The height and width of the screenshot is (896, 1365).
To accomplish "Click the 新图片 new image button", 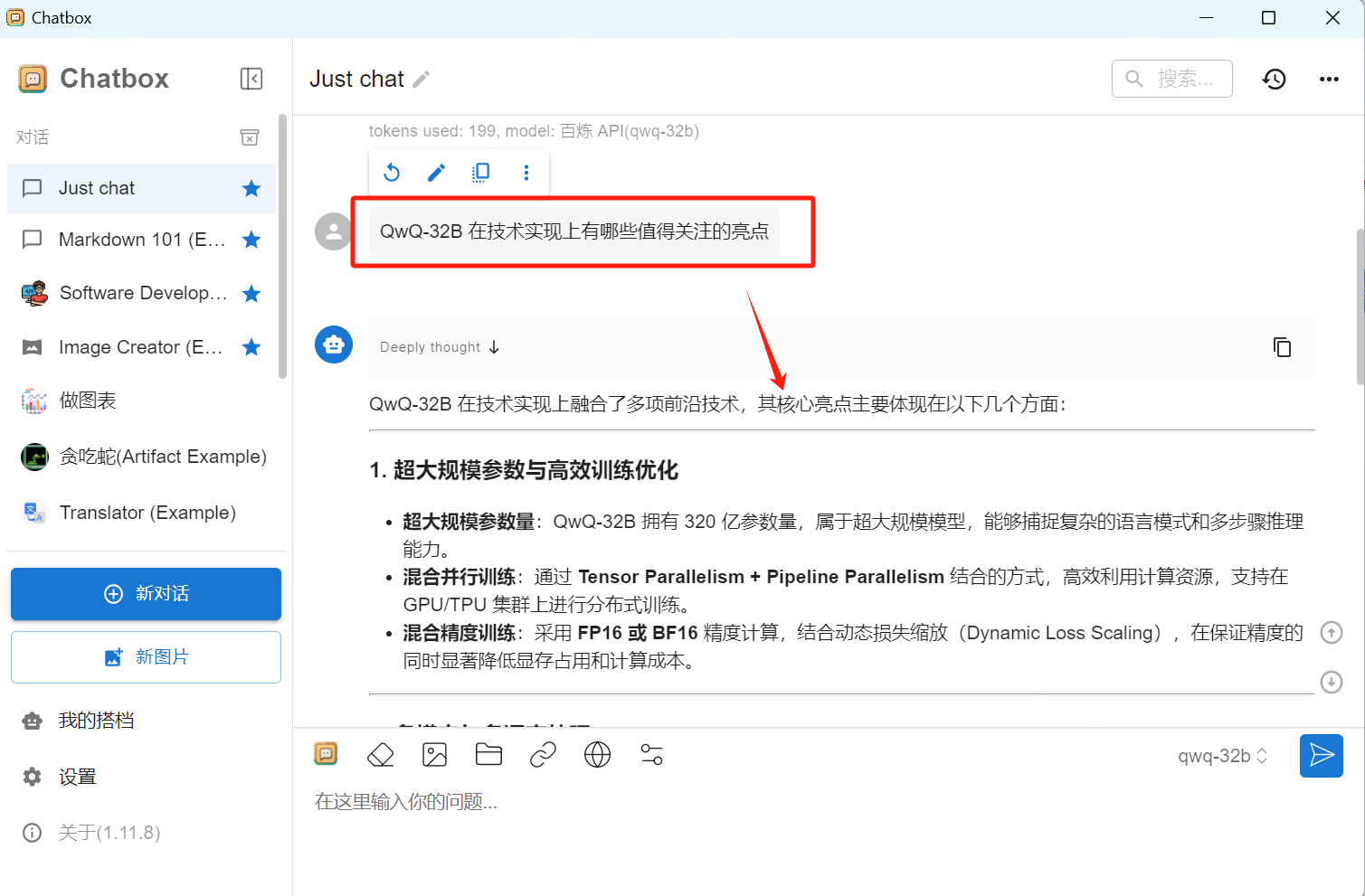I will click(x=146, y=657).
